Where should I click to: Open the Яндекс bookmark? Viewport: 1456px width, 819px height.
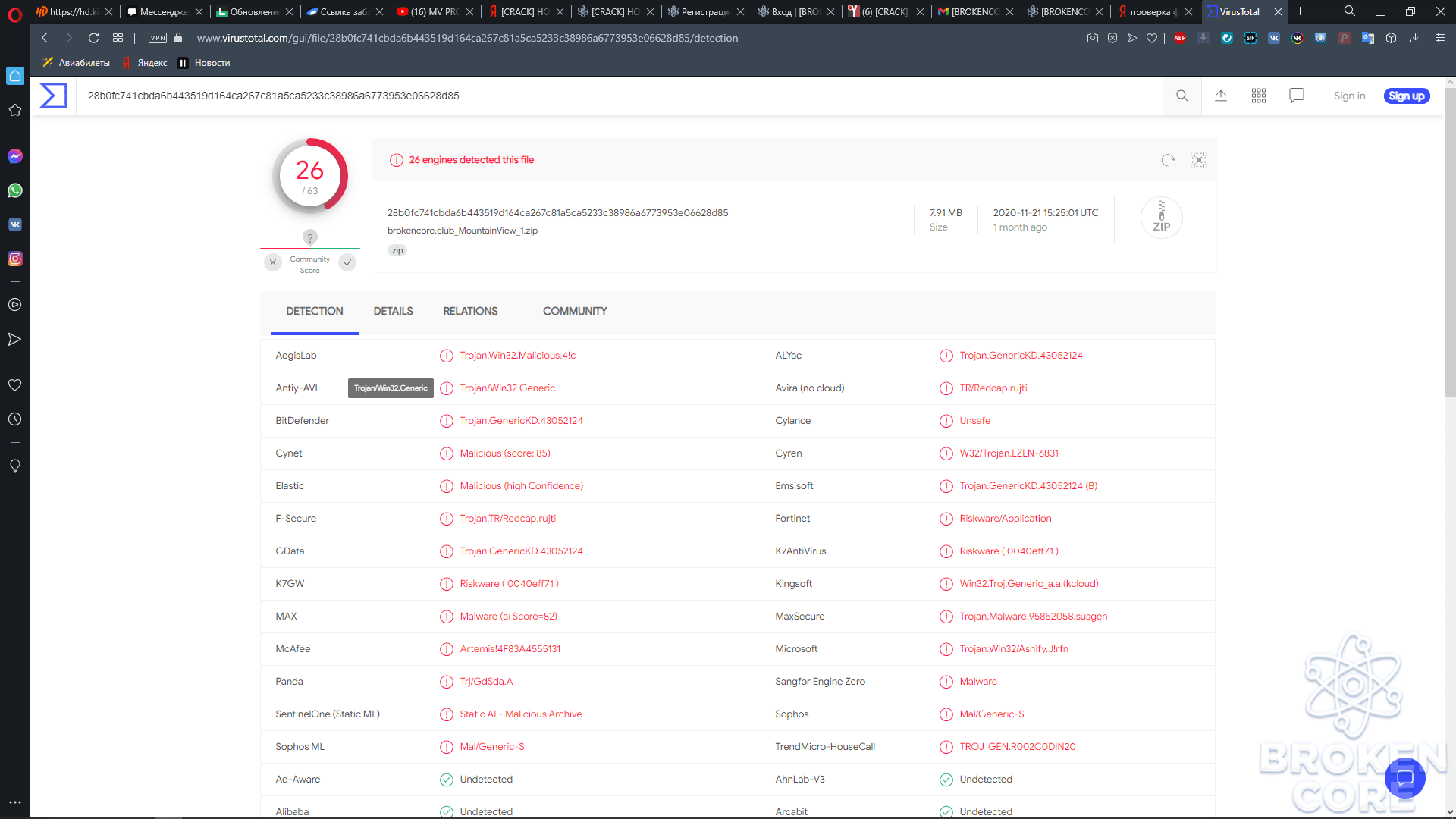(144, 63)
